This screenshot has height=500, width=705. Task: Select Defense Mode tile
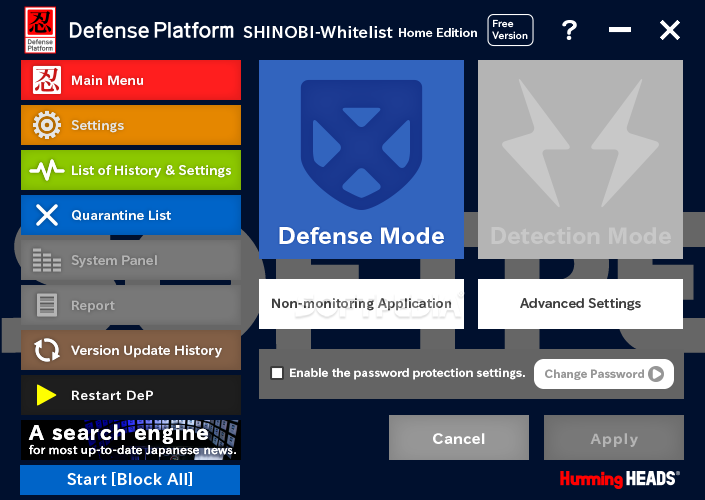tap(361, 159)
